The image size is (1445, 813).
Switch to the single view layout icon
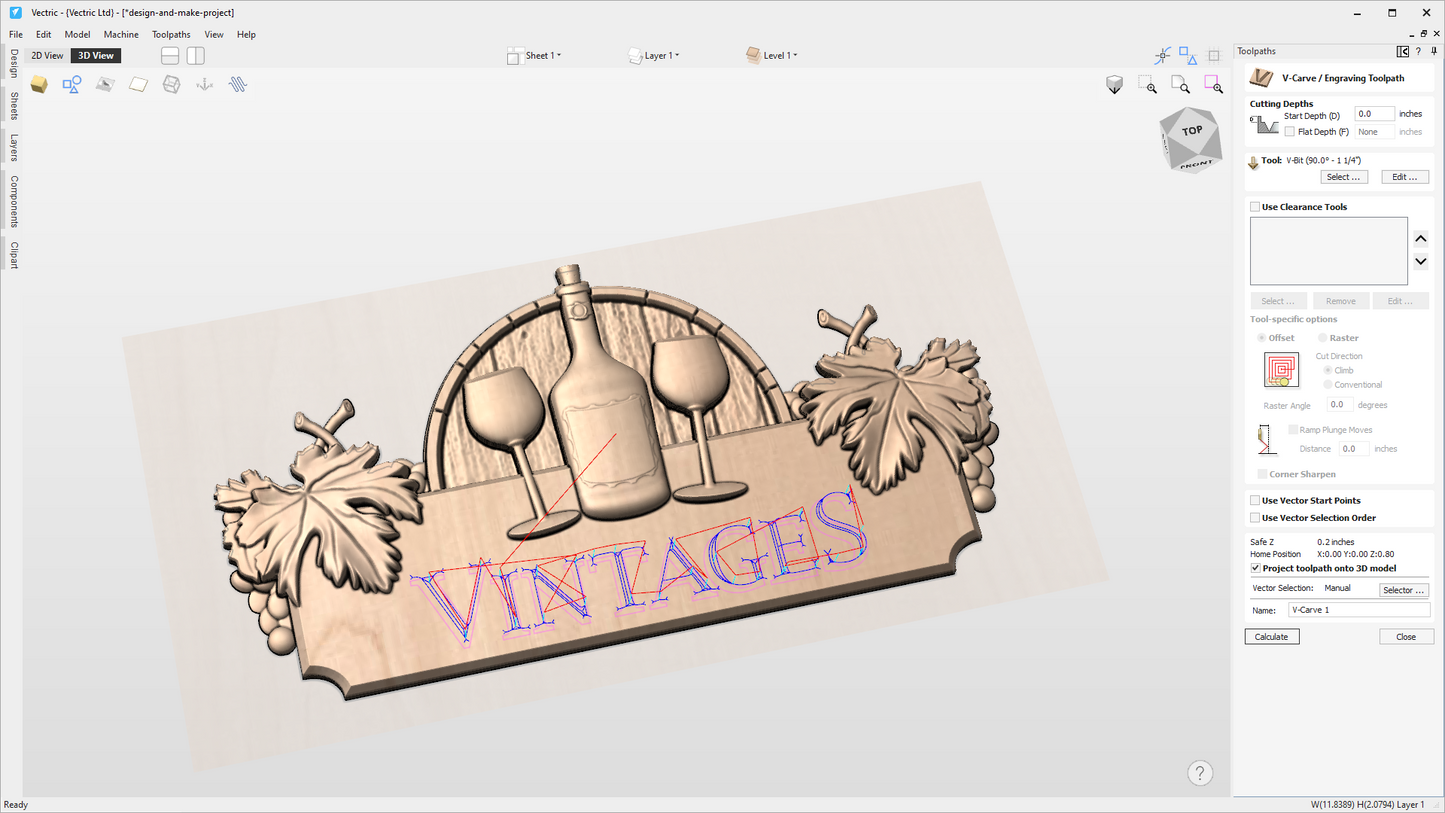169,55
